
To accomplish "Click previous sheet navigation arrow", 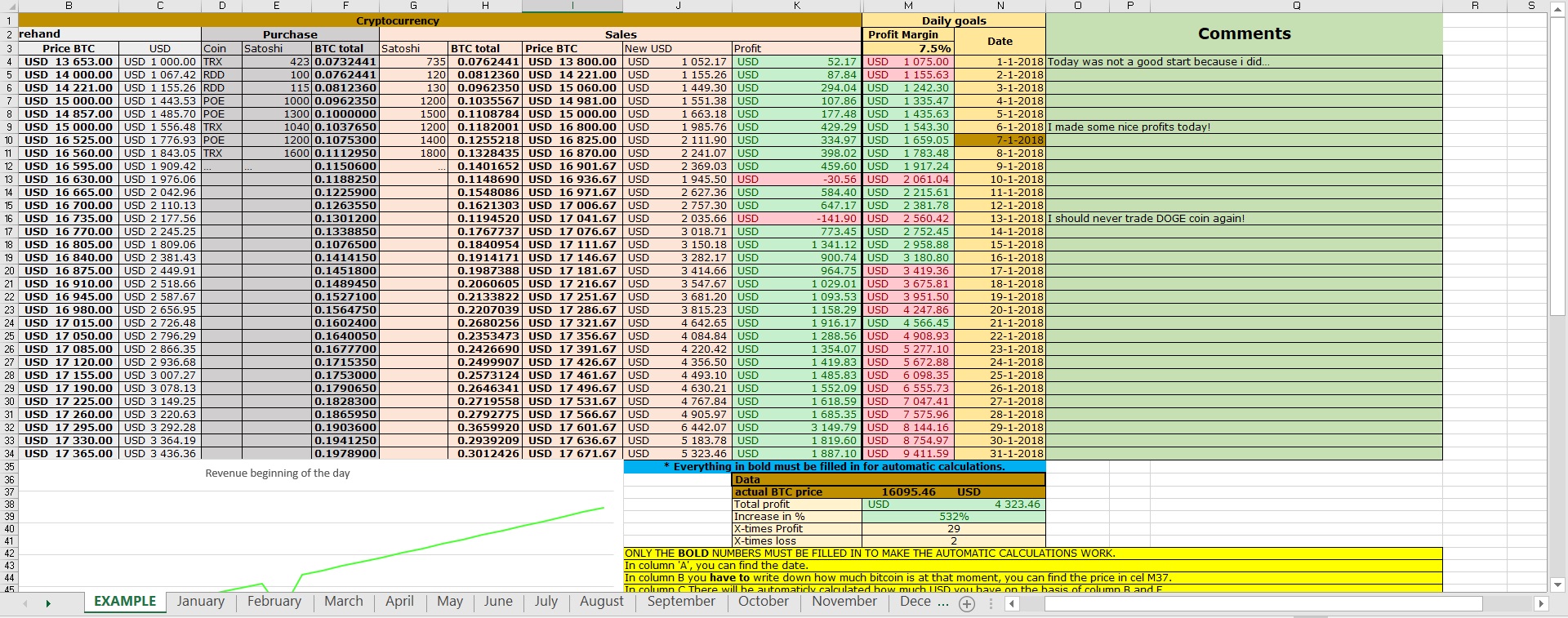I will click(25, 603).
